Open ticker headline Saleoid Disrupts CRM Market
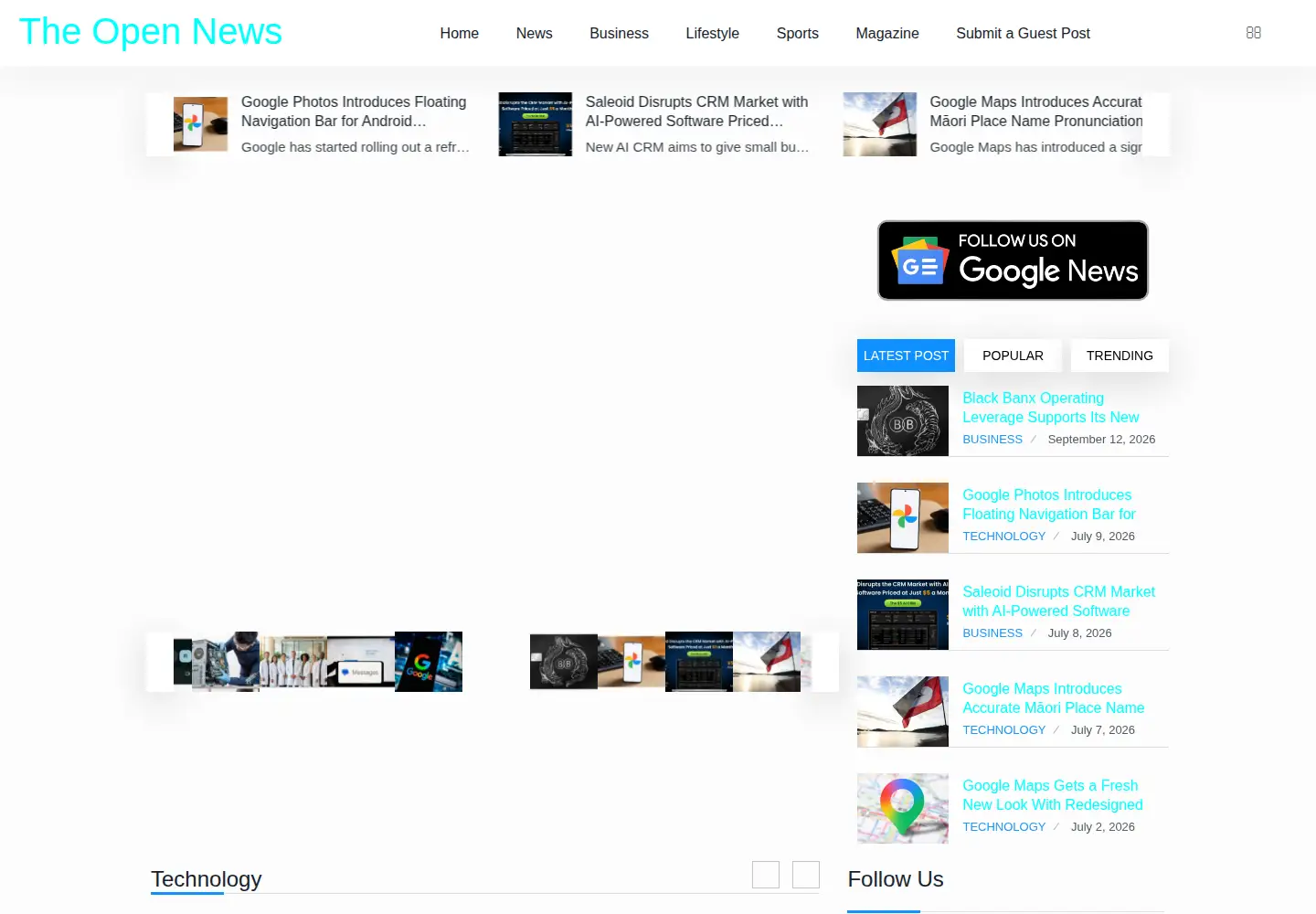 (696, 112)
